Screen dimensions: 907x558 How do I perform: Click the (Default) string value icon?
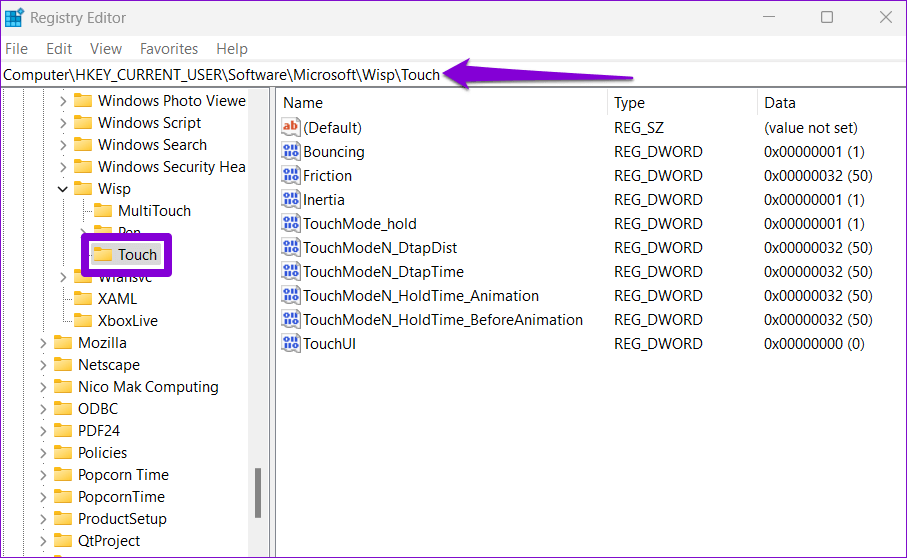click(291, 127)
